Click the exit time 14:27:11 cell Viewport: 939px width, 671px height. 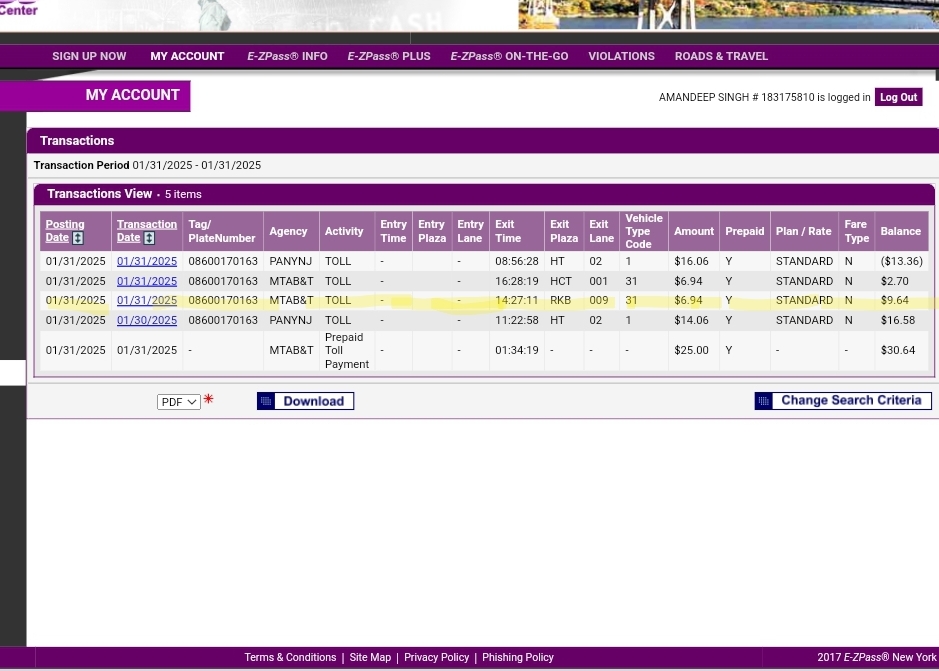[x=517, y=300]
